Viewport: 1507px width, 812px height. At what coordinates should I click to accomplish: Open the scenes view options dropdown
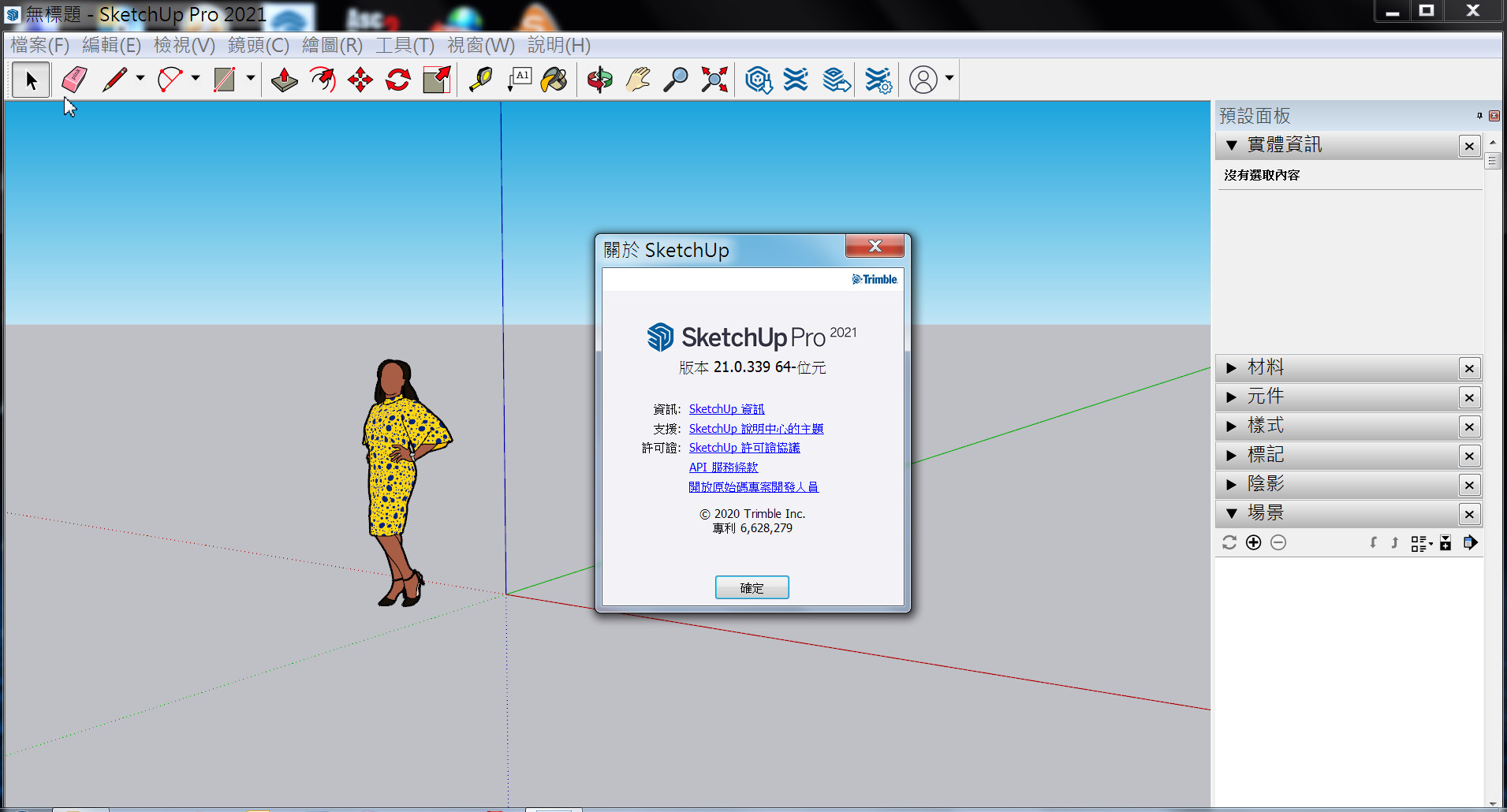click(x=1422, y=543)
